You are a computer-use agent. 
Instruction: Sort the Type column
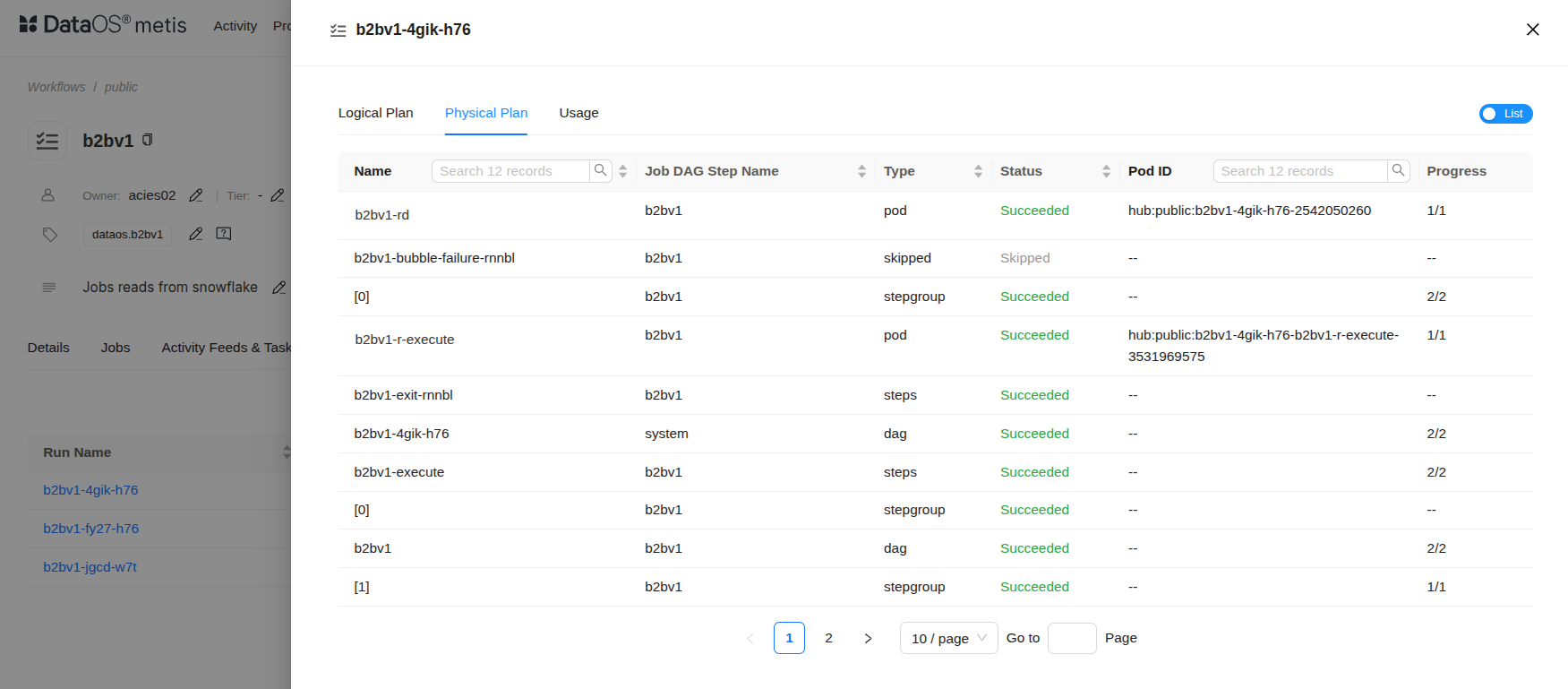[x=978, y=171]
